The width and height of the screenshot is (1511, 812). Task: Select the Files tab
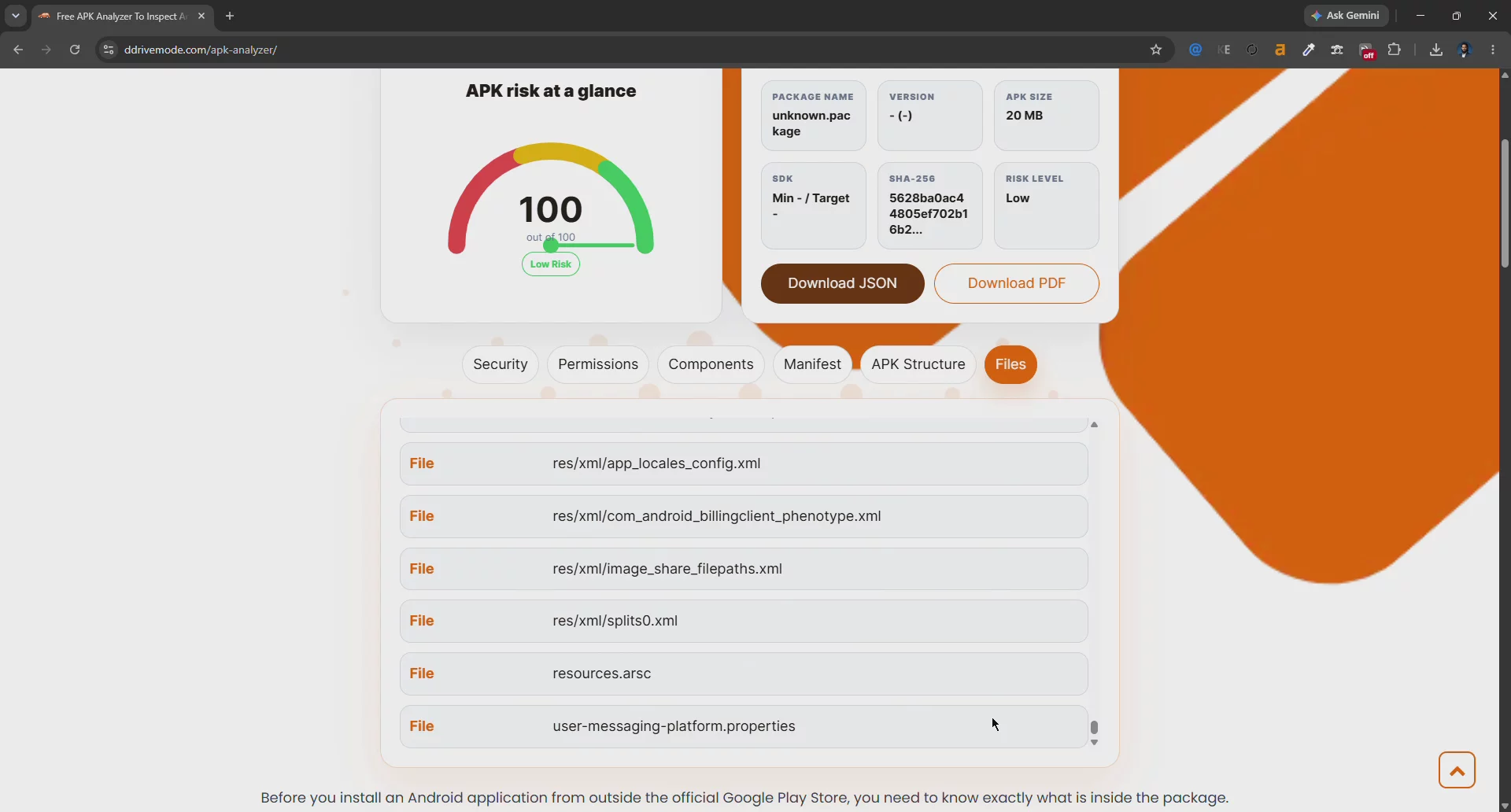pyautogui.click(x=1010, y=364)
